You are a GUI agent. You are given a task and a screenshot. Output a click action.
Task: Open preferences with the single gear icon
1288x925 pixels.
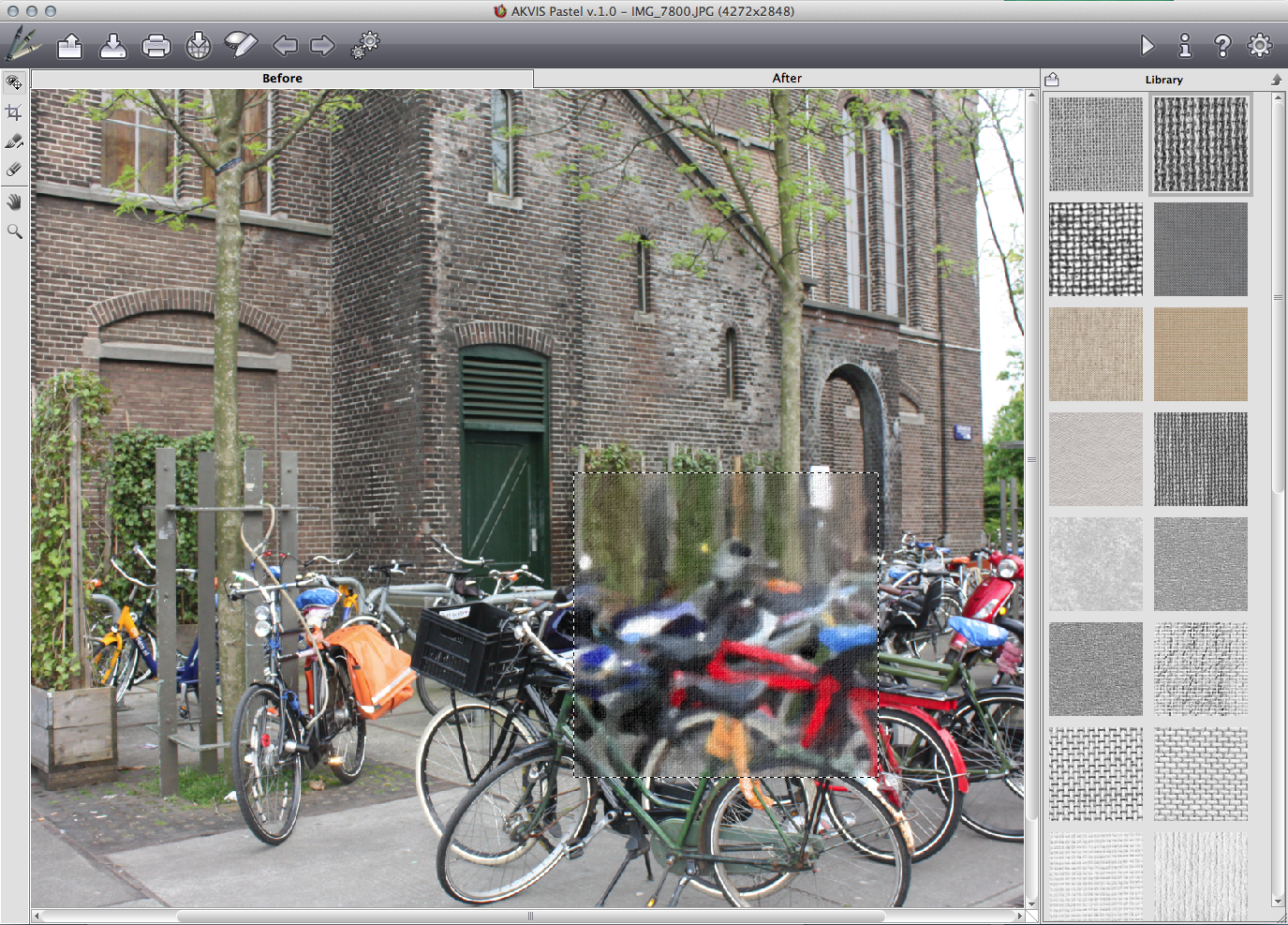[x=1260, y=45]
